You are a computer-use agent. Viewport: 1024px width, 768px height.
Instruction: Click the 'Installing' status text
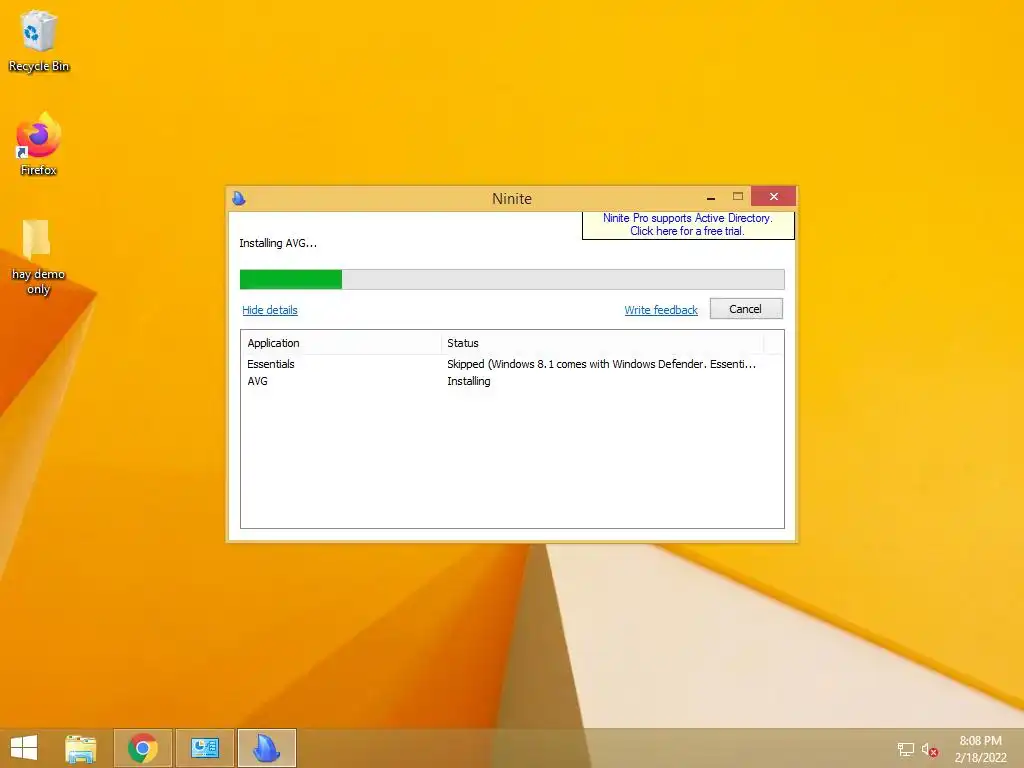[468, 381]
